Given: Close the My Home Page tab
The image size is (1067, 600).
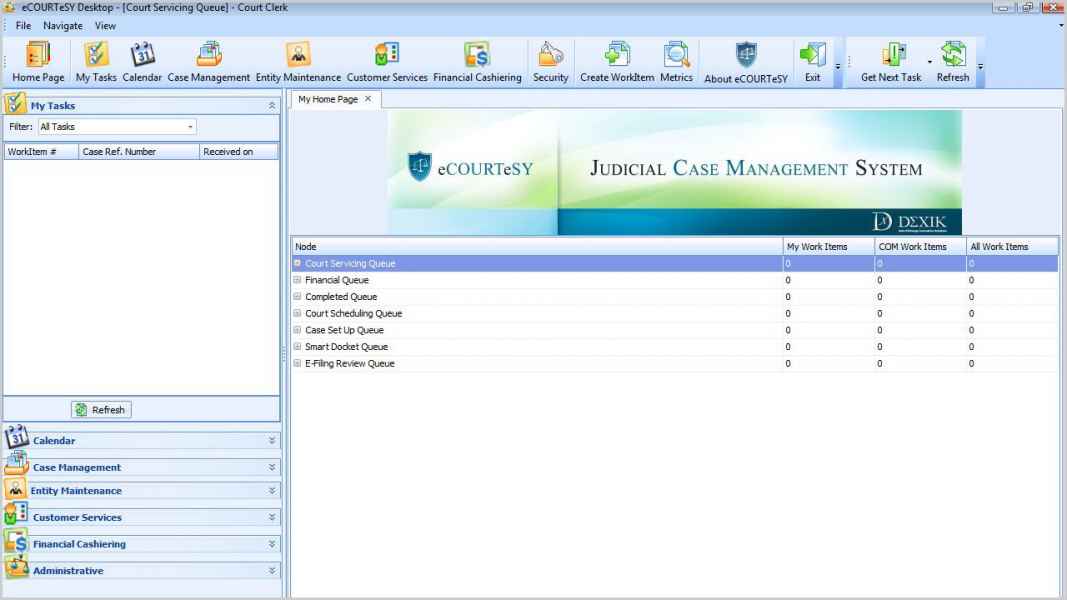Looking at the screenshot, I should [x=367, y=99].
